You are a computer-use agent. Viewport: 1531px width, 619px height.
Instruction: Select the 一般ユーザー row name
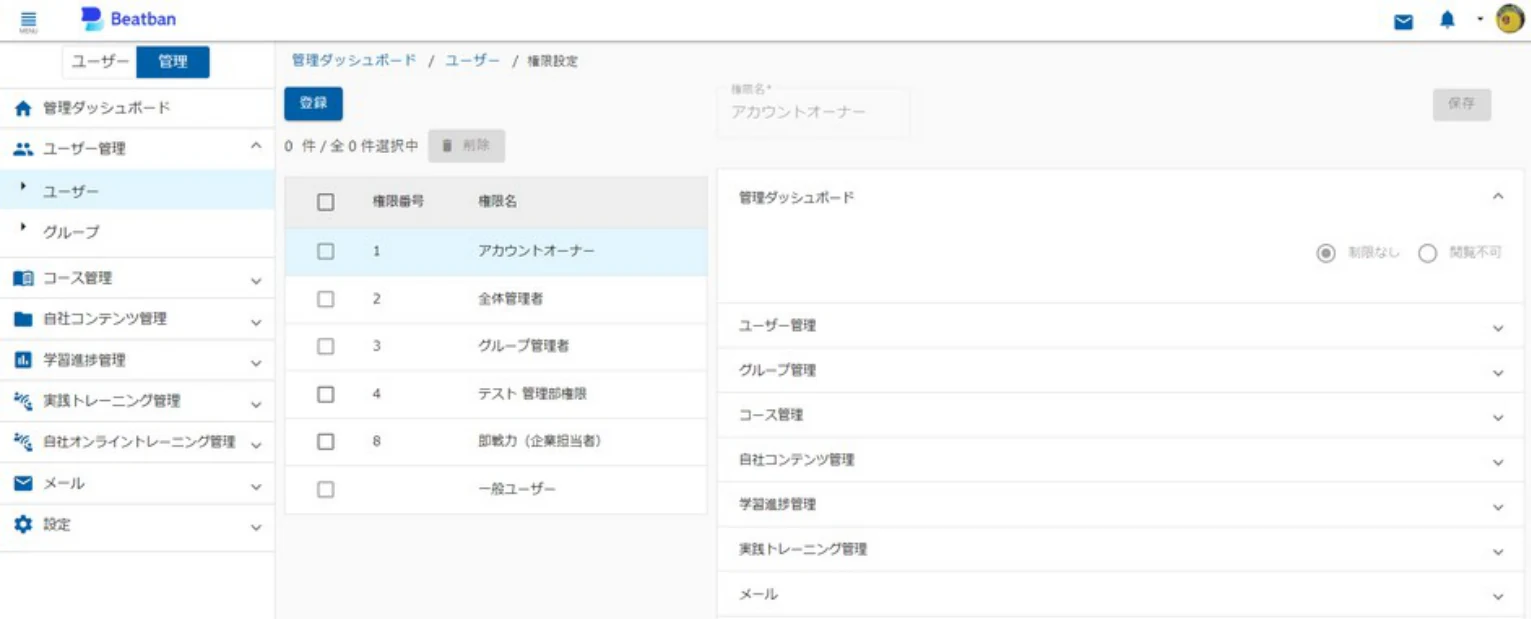pos(517,489)
